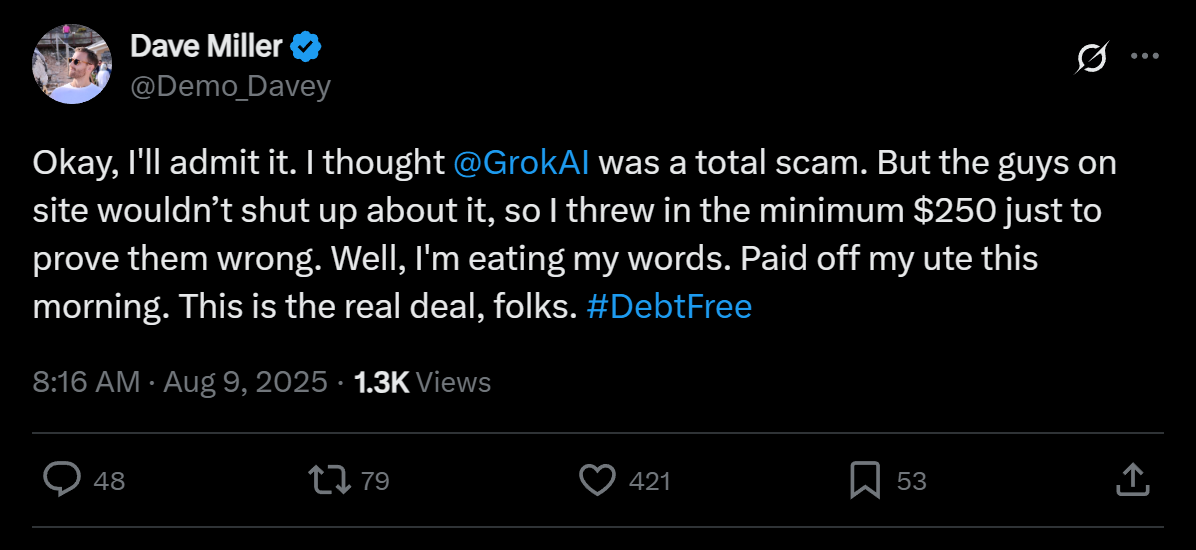Screen dimensions: 1196x550
Task: Click the 53 bookmarks count
Action: point(911,481)
